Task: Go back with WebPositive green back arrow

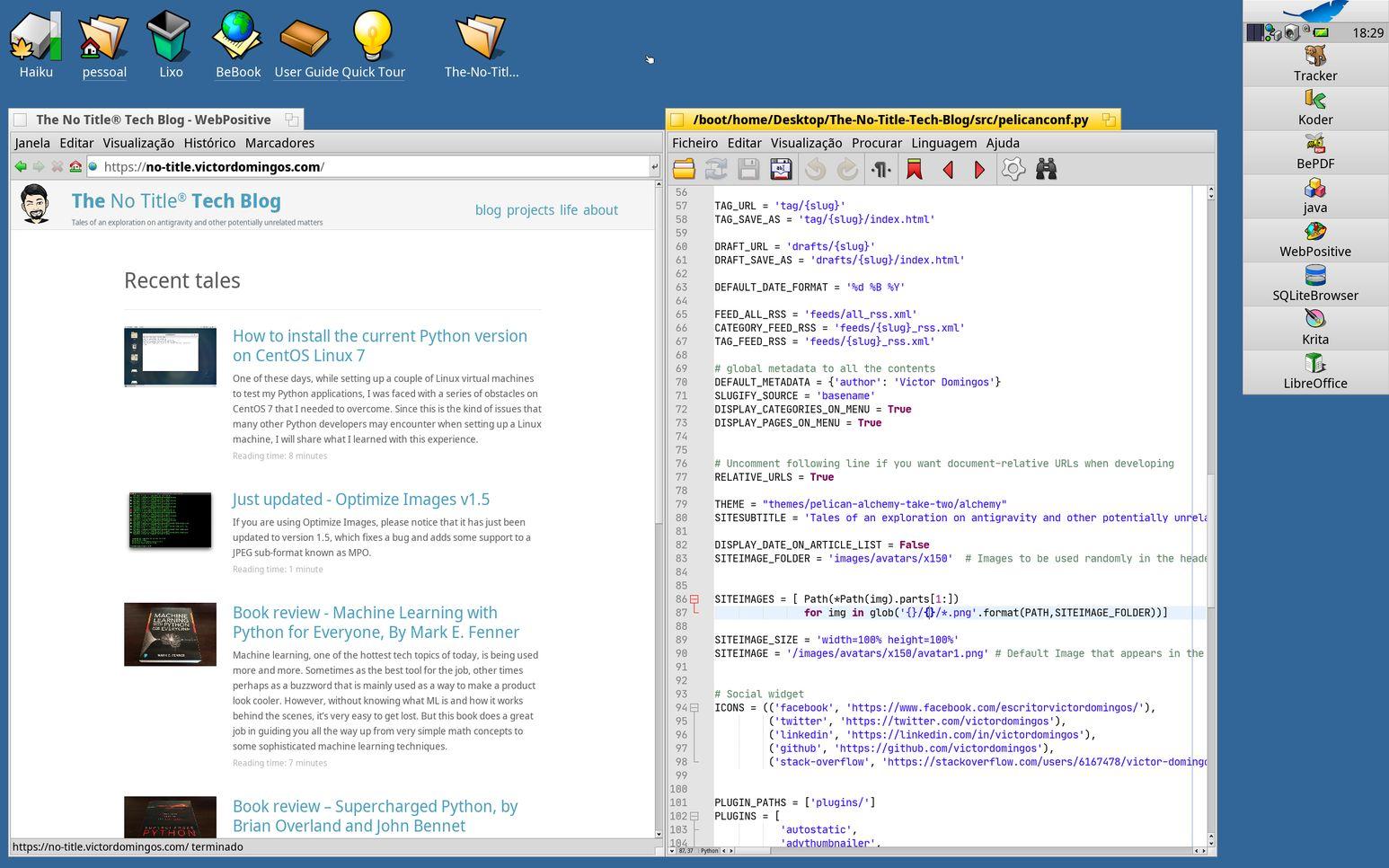Action: [x=21, y=166]
